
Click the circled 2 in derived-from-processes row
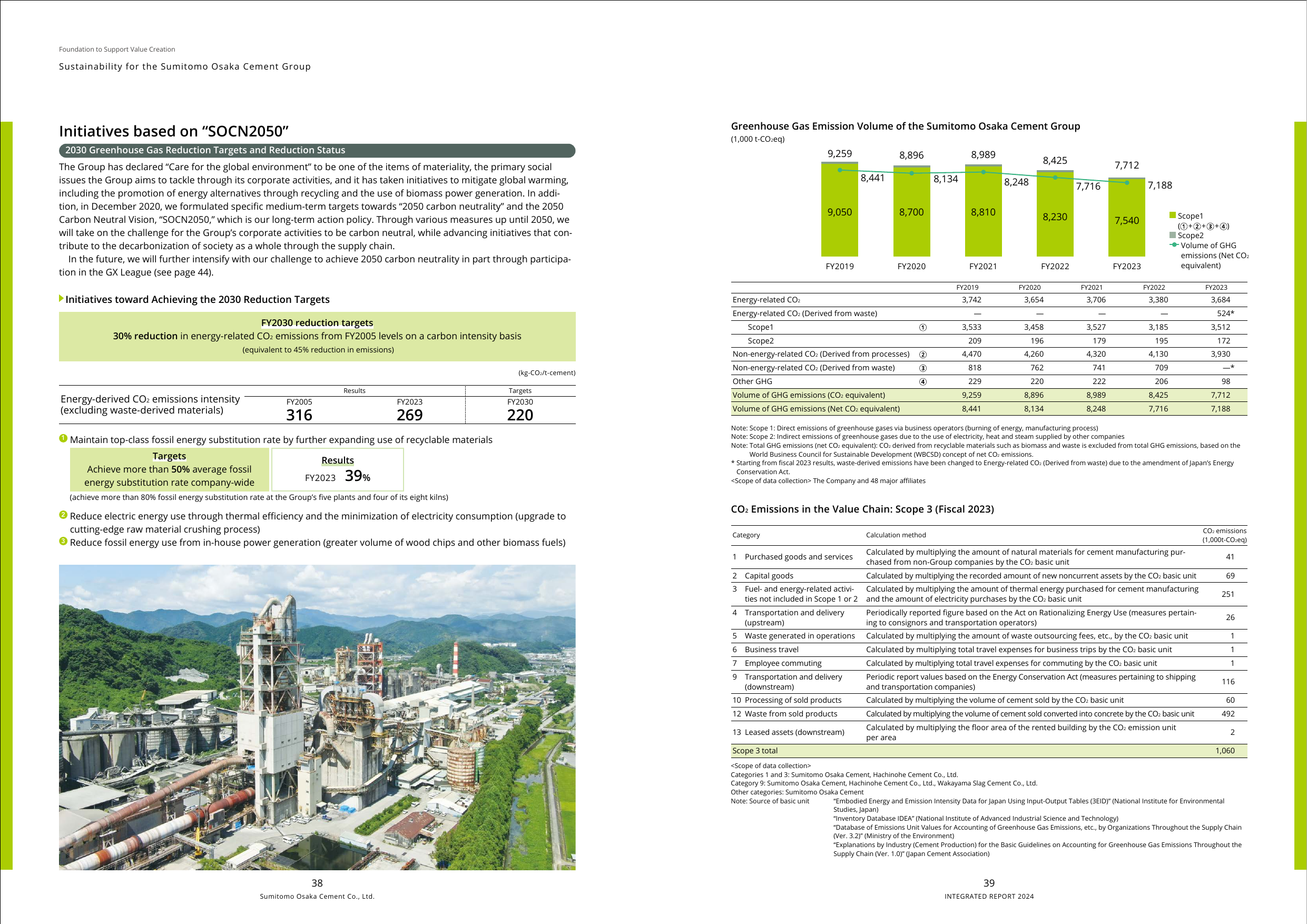(923, 354)
